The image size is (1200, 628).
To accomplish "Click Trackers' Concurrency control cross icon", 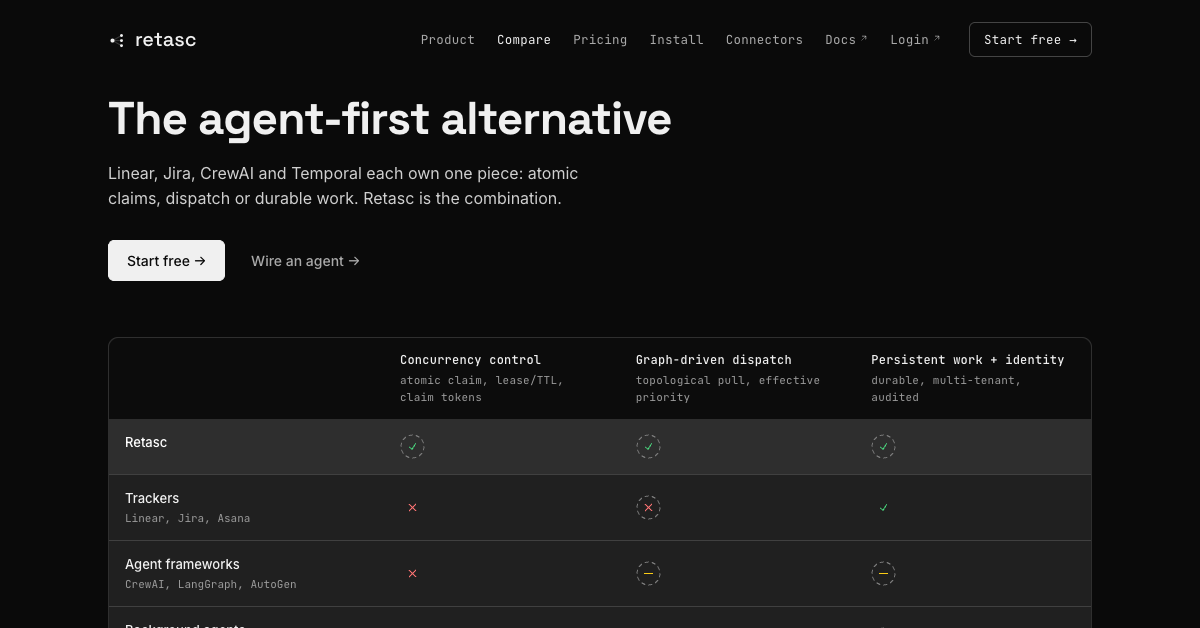I will tap(412, 508).
